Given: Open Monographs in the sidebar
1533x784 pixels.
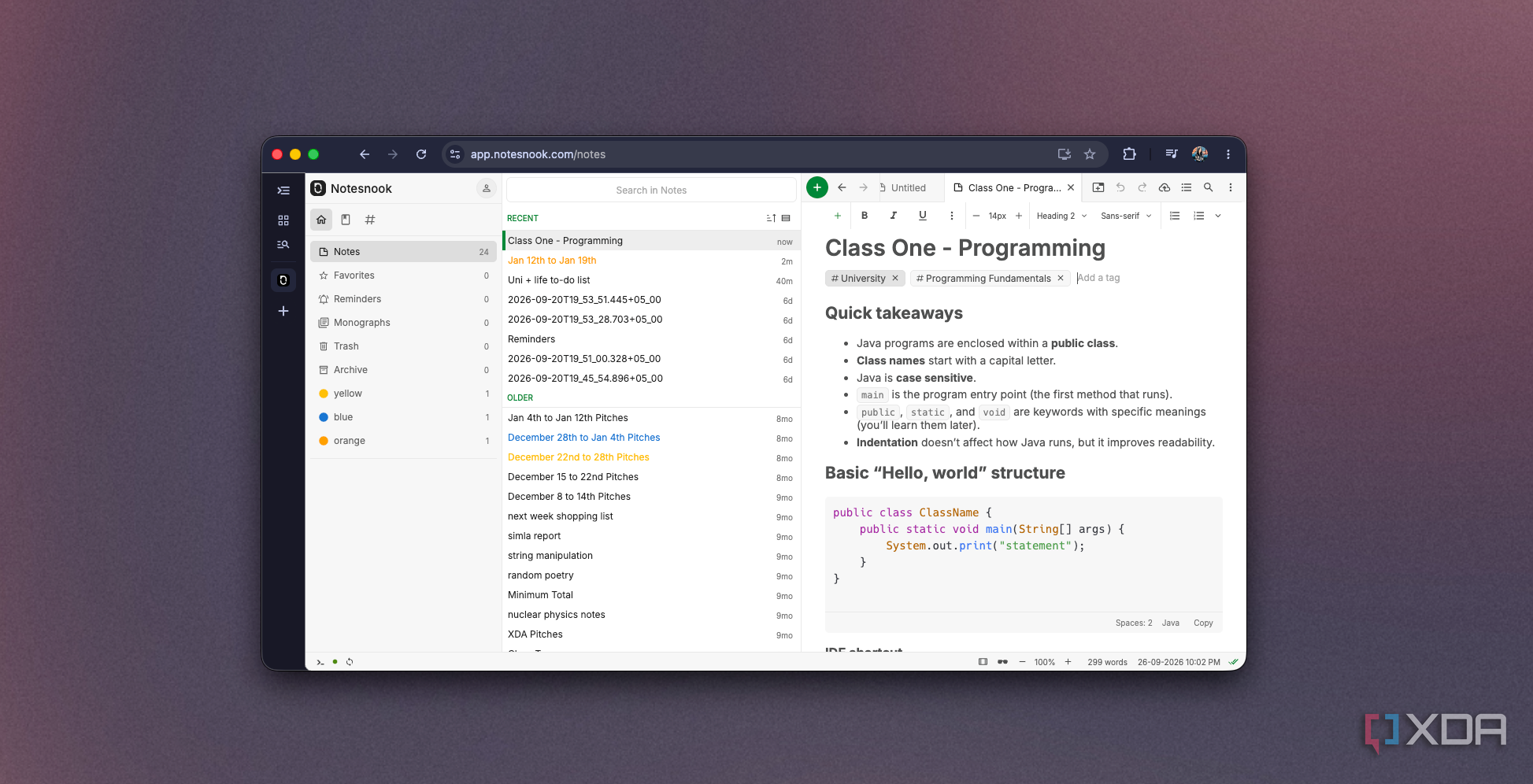Looking at the screenshot, I should tap(403, 323).
